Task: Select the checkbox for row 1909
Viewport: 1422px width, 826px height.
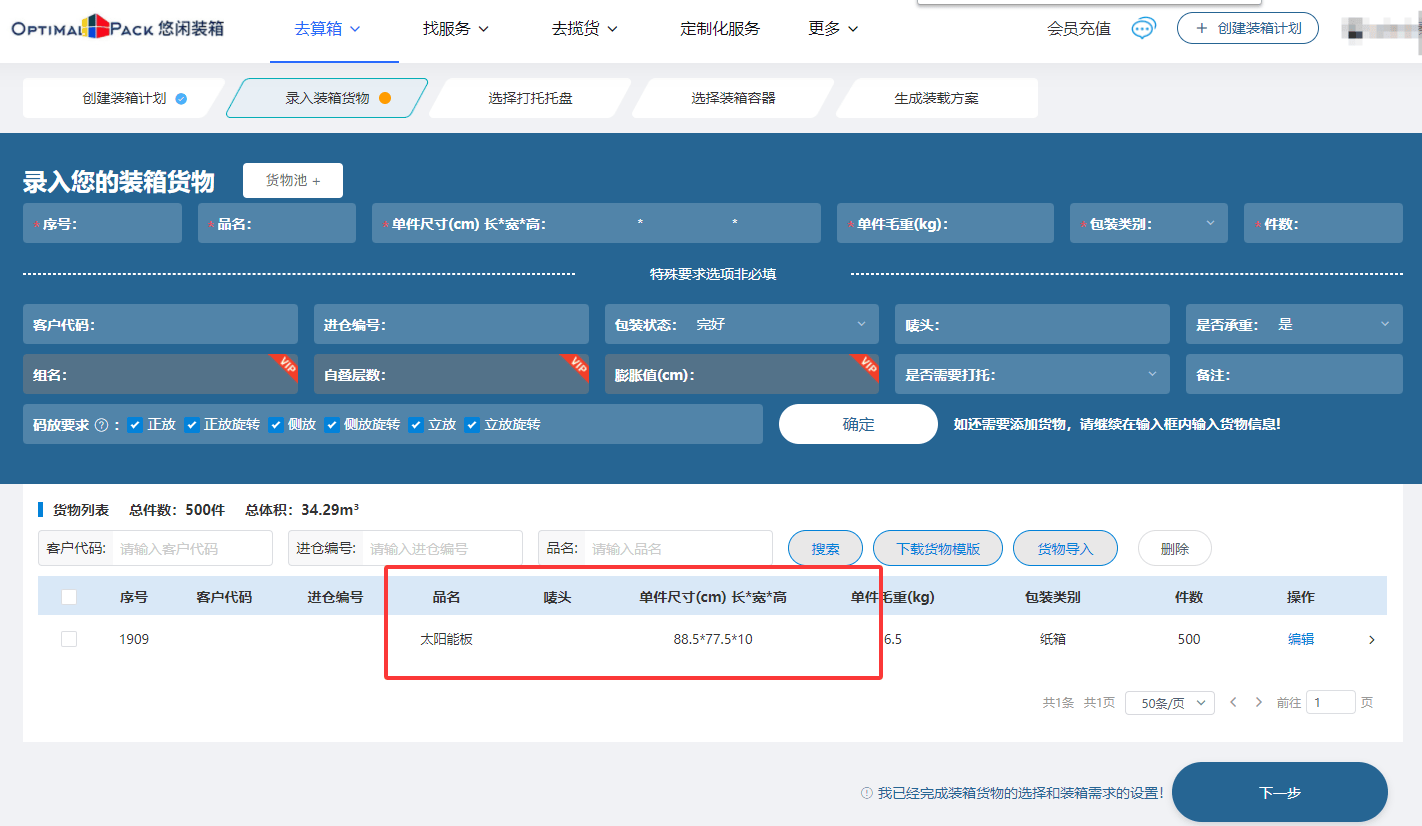Action: click(69, 639)
